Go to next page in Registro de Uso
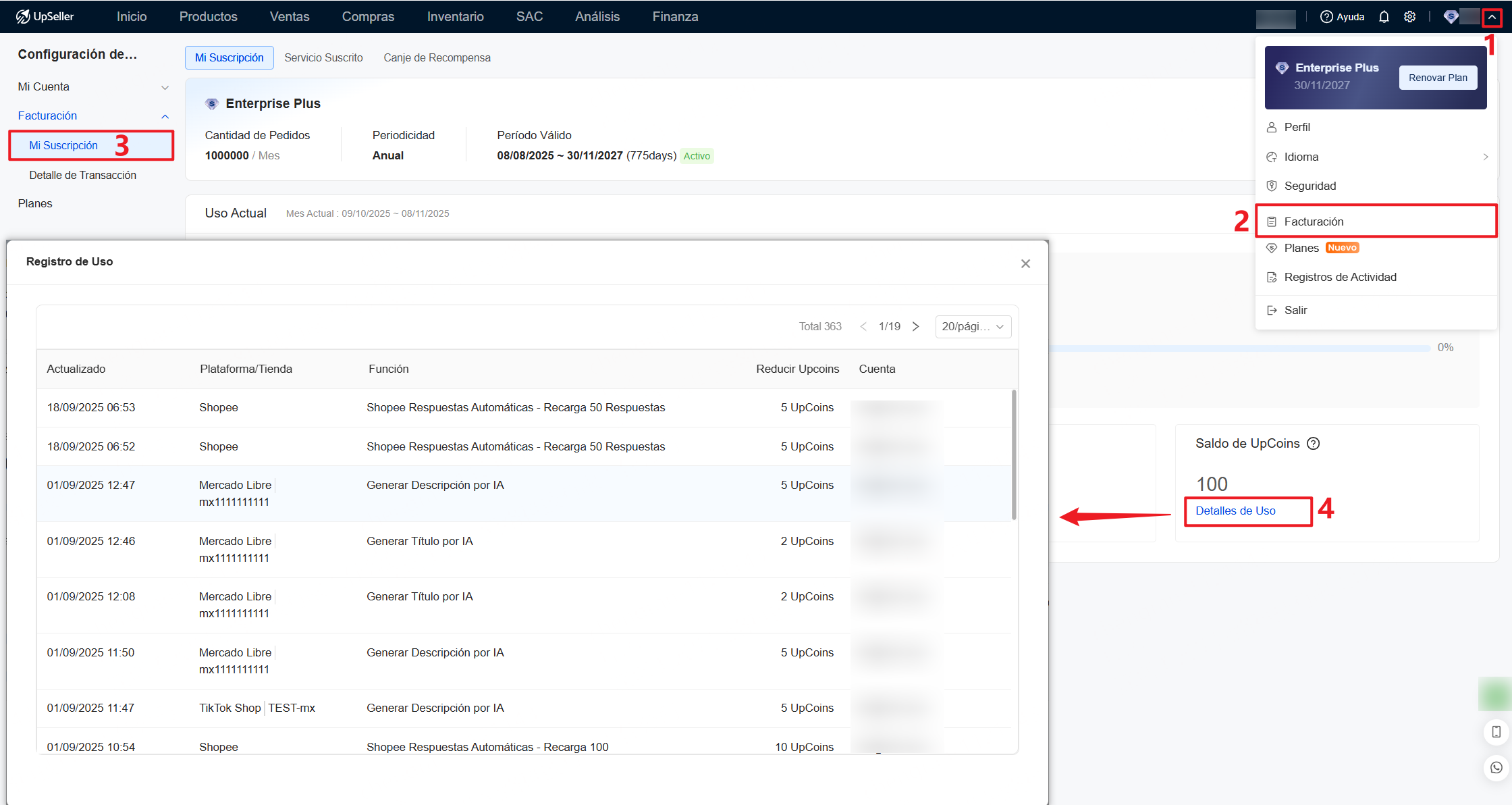The width and height of the screenshot is (1512, 805). pos(915,326)
